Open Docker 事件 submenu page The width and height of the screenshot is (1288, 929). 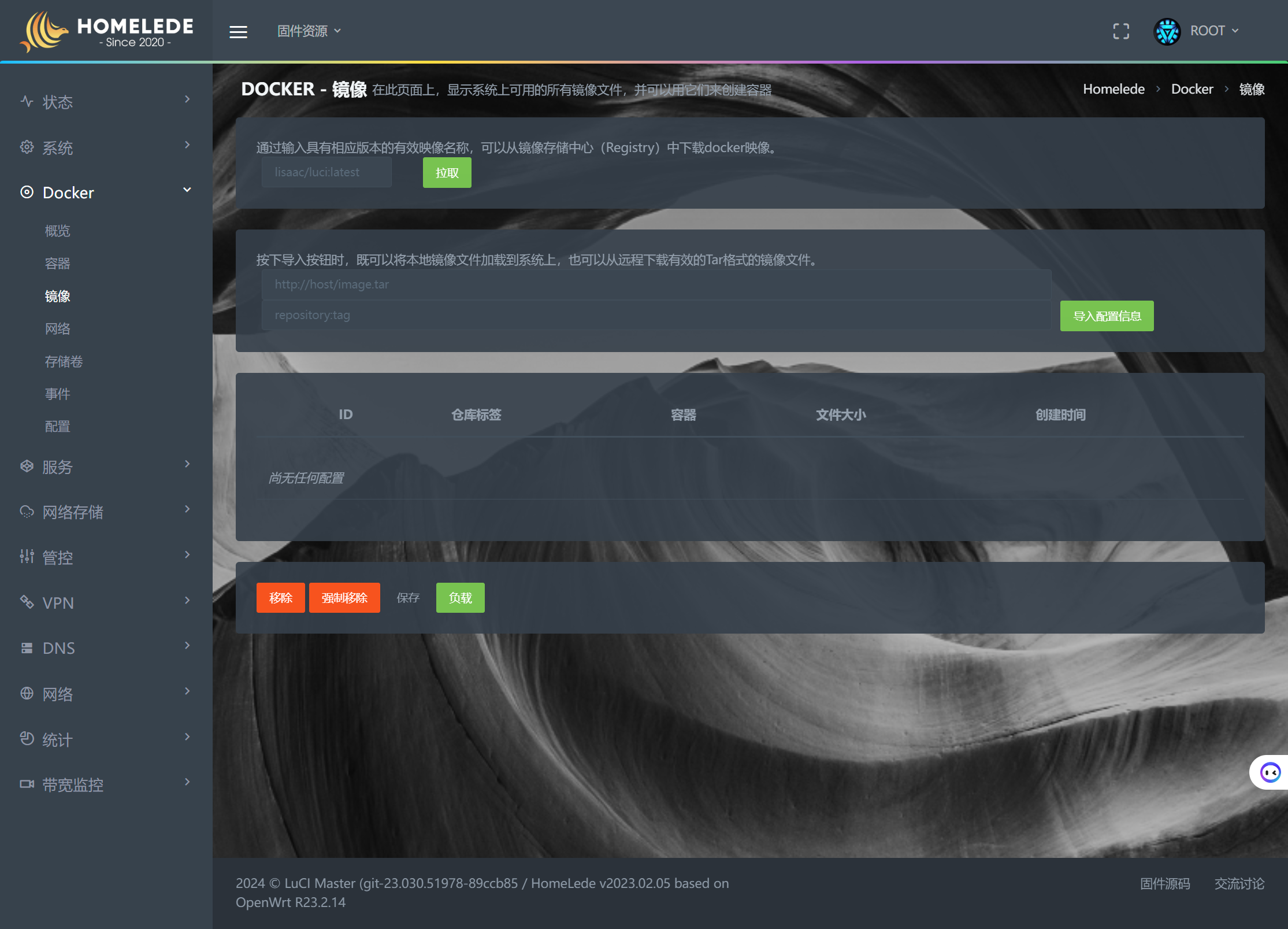click(58, 394)
